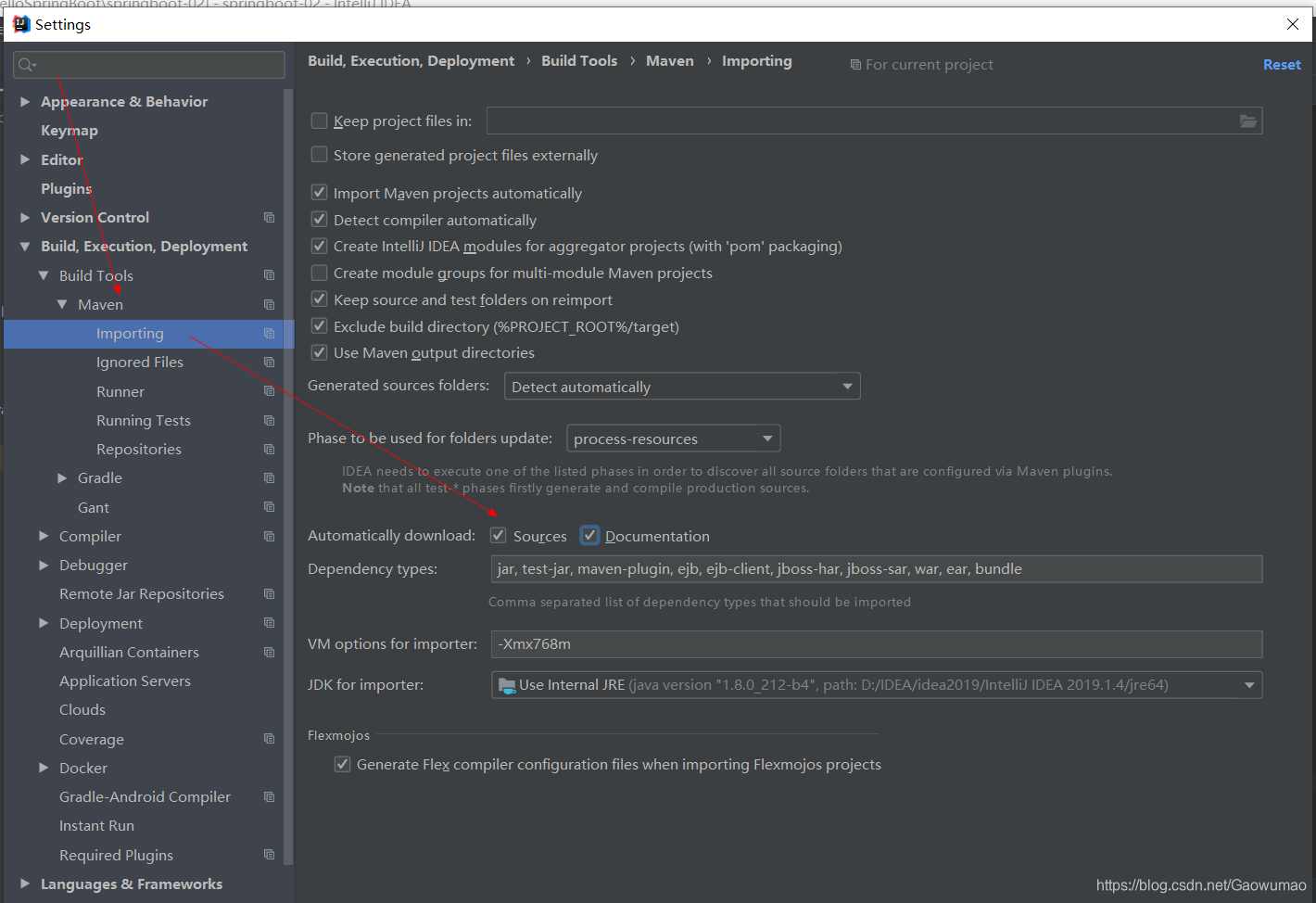The height and width of the screenshot is (903, 1316).
Task: Click the project-level icon beside Coverage
Action: [269, 739]
